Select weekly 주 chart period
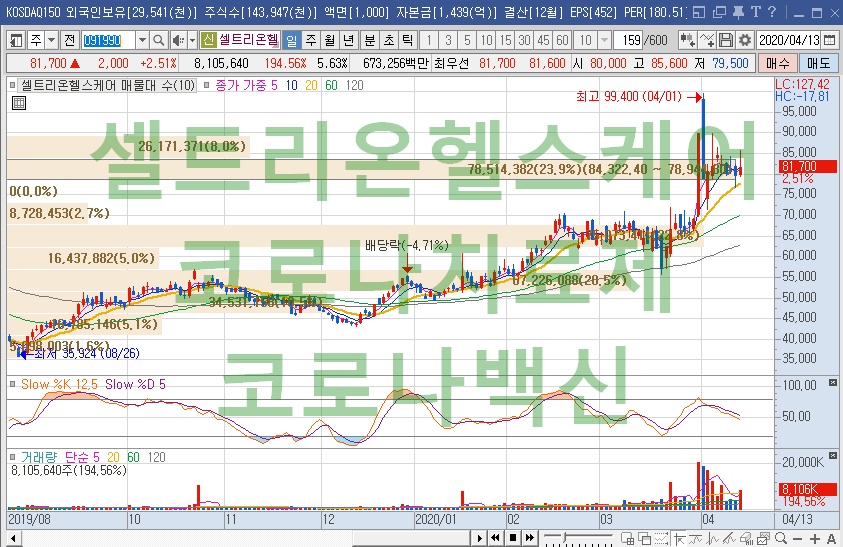The height and width of the screenshot is (547, 843). pos(311,40)
